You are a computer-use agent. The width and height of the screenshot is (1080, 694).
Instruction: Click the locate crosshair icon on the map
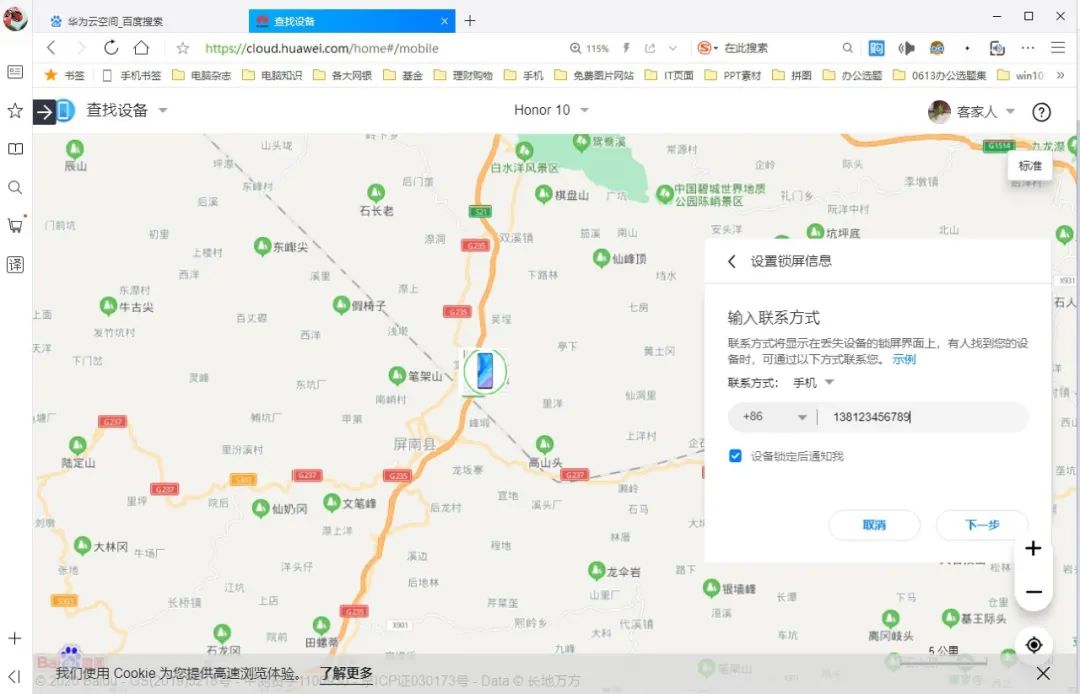click(1033, 644)
